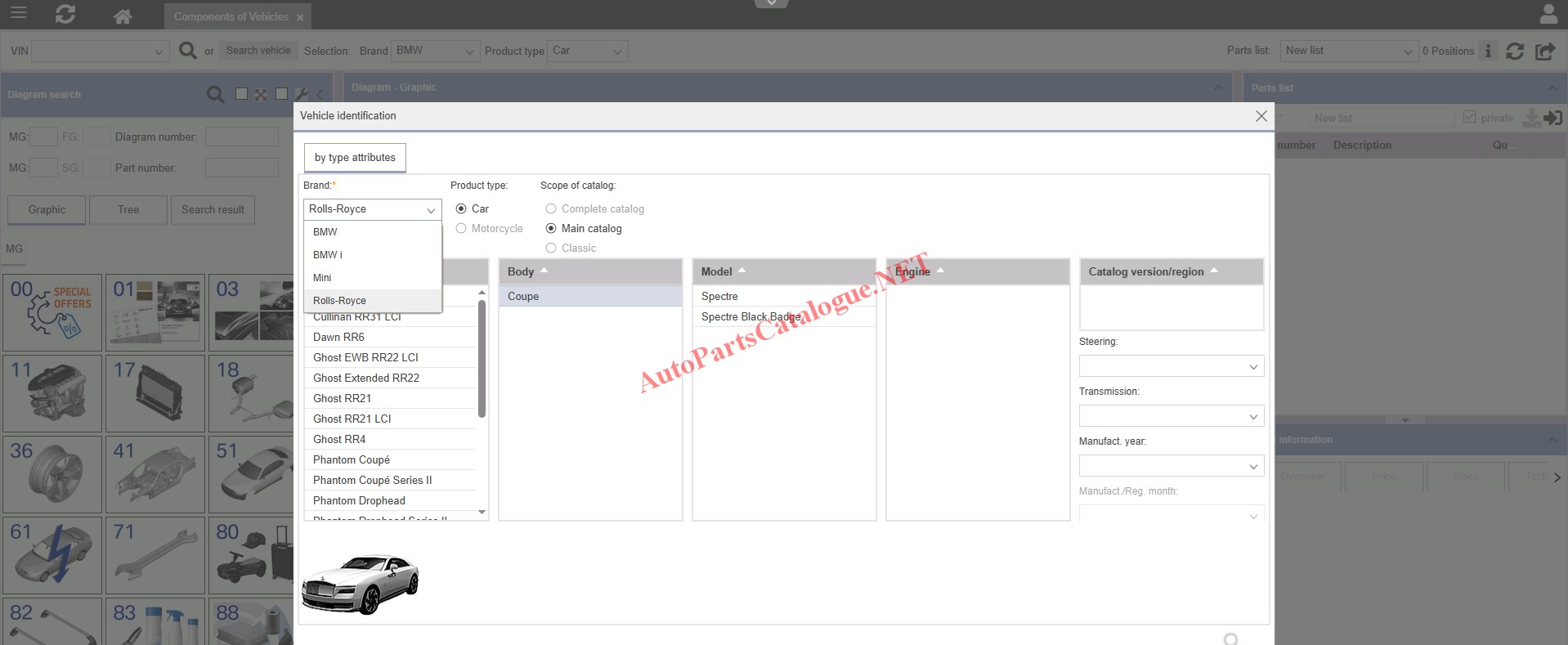1568x645 pixels.
Task: Select the Motorcycle product type radio
Action: pyautogui.click(x=461, y=229)
